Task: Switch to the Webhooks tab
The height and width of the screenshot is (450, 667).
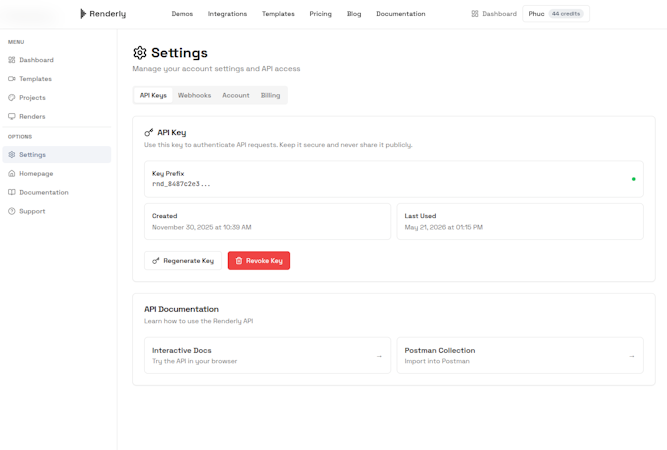Action: 194,95
